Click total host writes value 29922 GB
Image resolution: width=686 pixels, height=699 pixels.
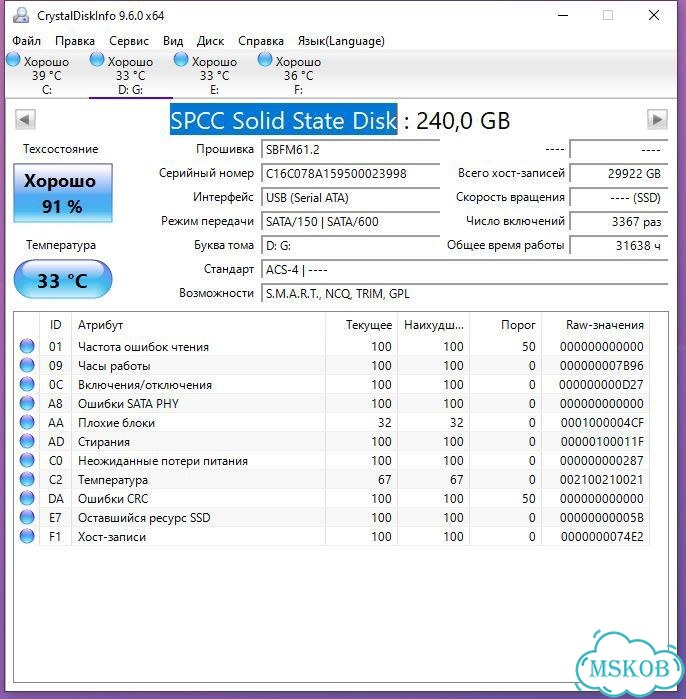coord(618,174)
